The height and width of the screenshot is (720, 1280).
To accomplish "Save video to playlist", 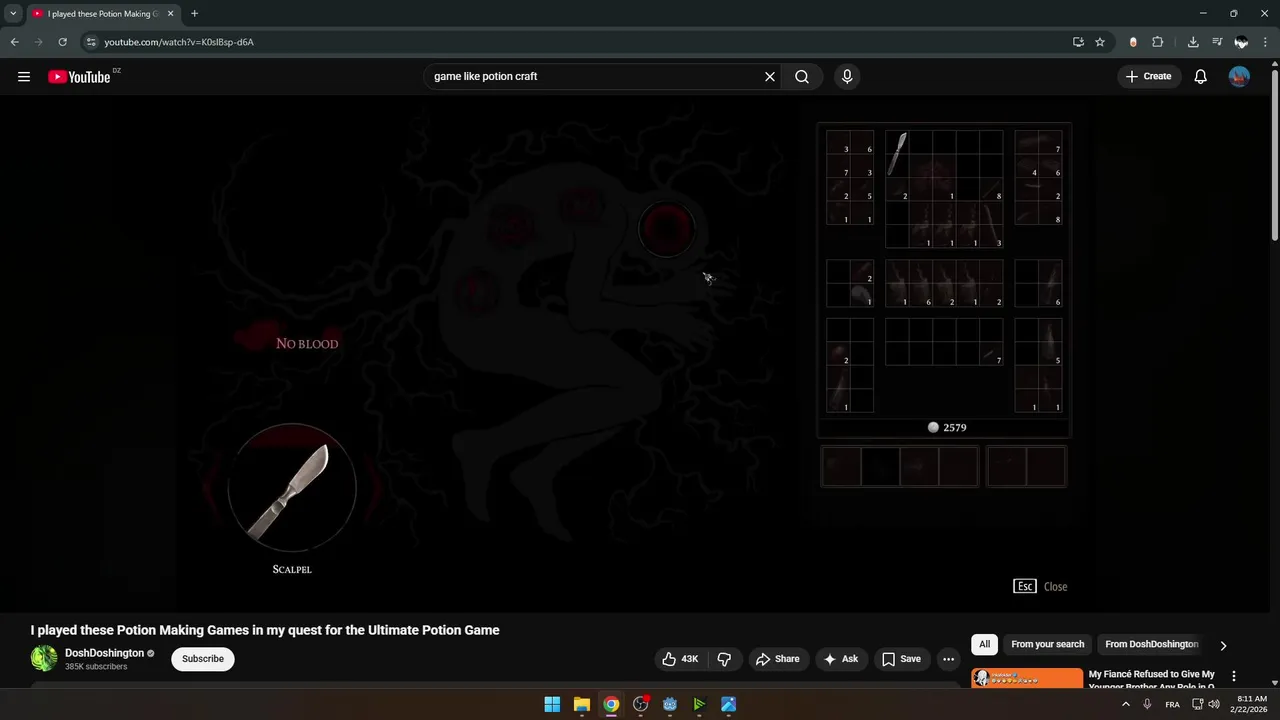I will coord(900,659).
